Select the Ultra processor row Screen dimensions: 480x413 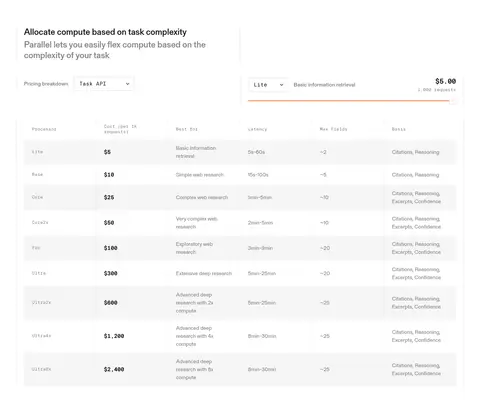point(240,273)
